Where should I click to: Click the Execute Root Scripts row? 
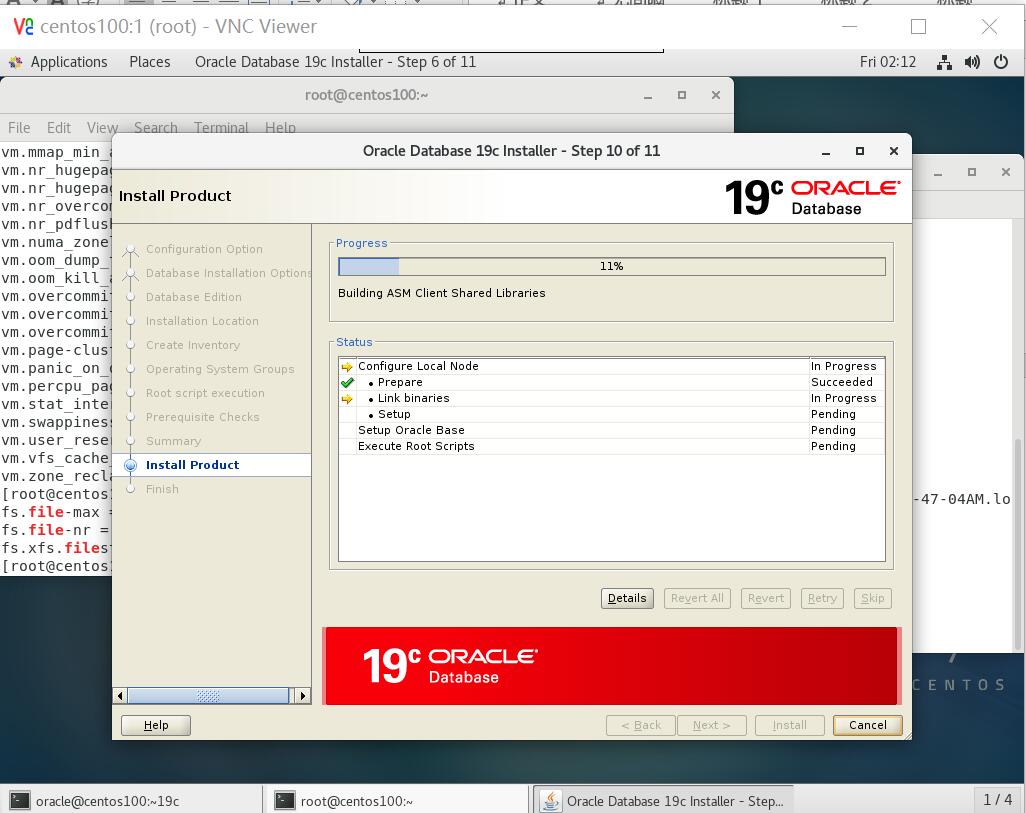coord(612,446)
